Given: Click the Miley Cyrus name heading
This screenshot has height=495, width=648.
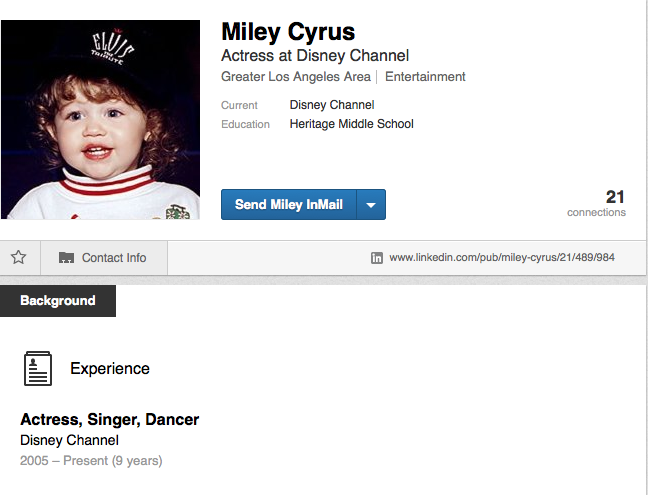Looking at the screenshot, I should (287, 32).
